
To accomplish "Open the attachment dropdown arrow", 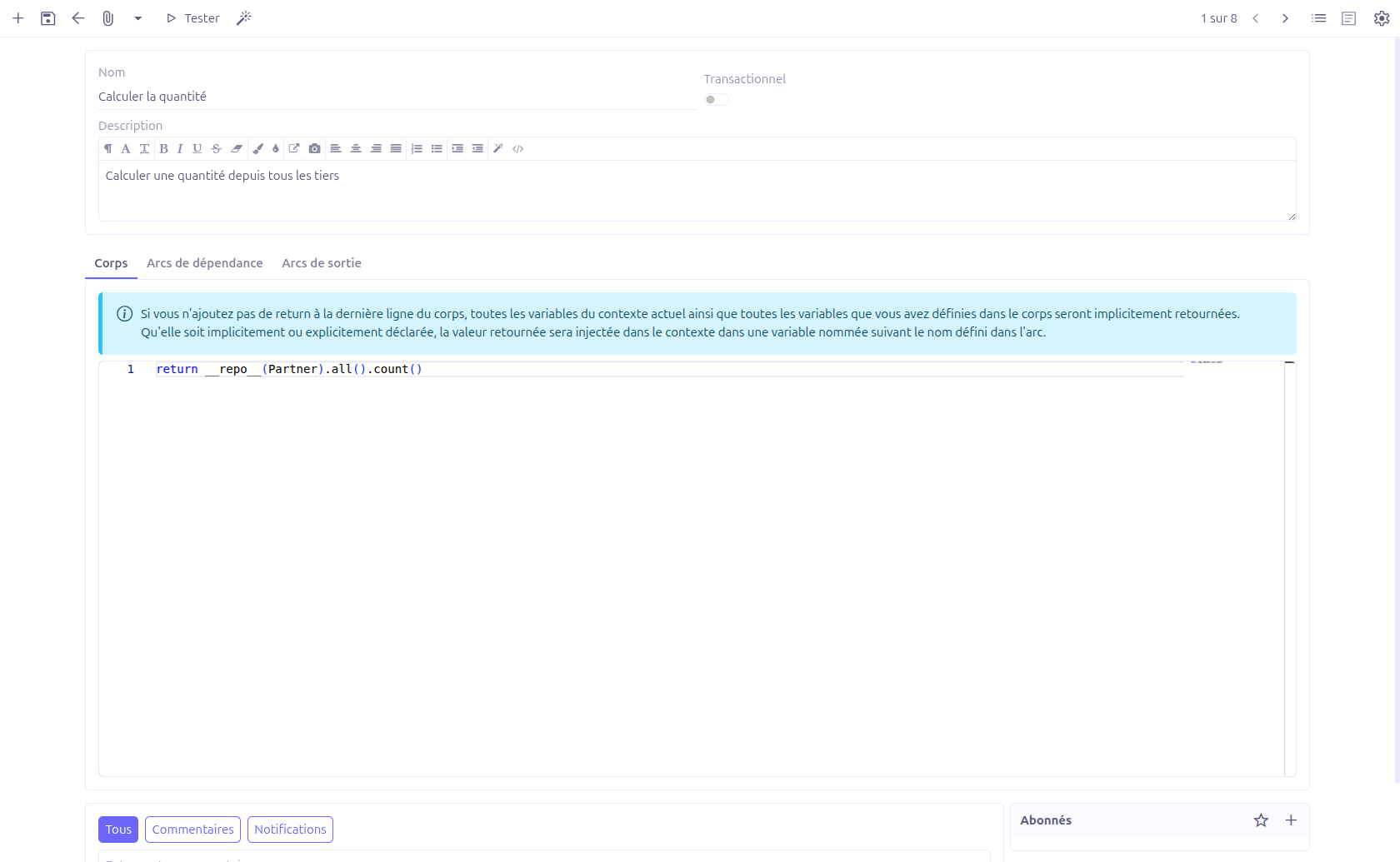I will [x=138, y=17].
